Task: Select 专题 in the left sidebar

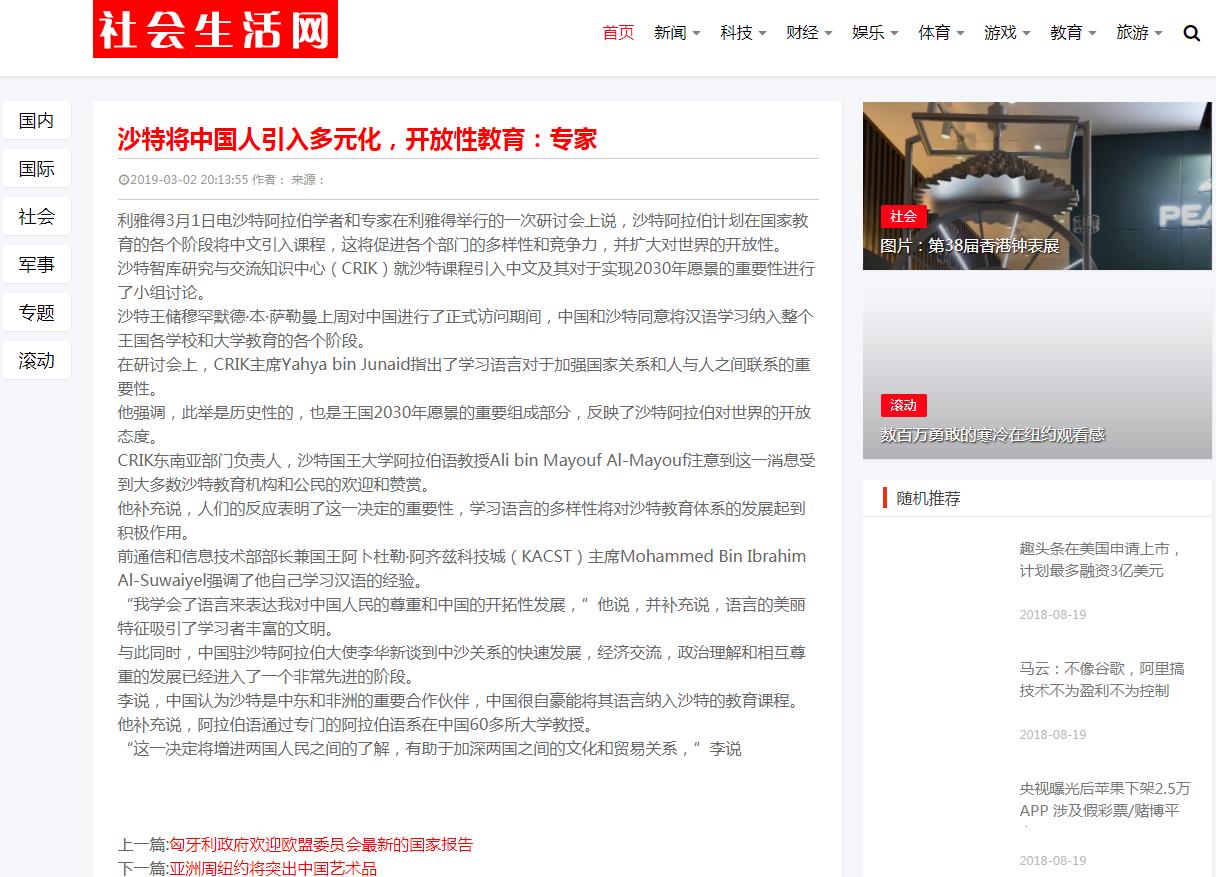Action: pos(37,313)
